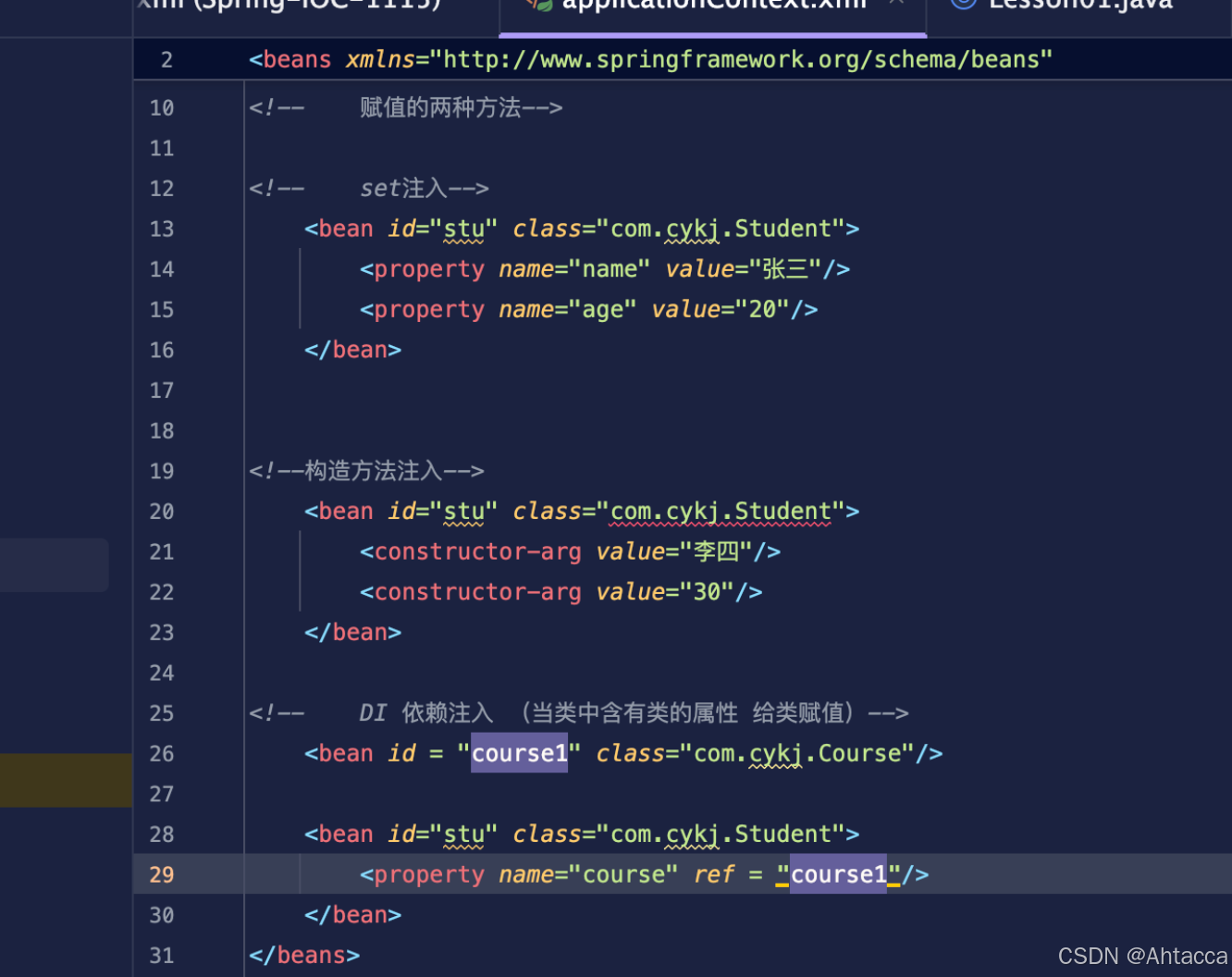Click property attribute name="name" on line 14

[574, 269]
